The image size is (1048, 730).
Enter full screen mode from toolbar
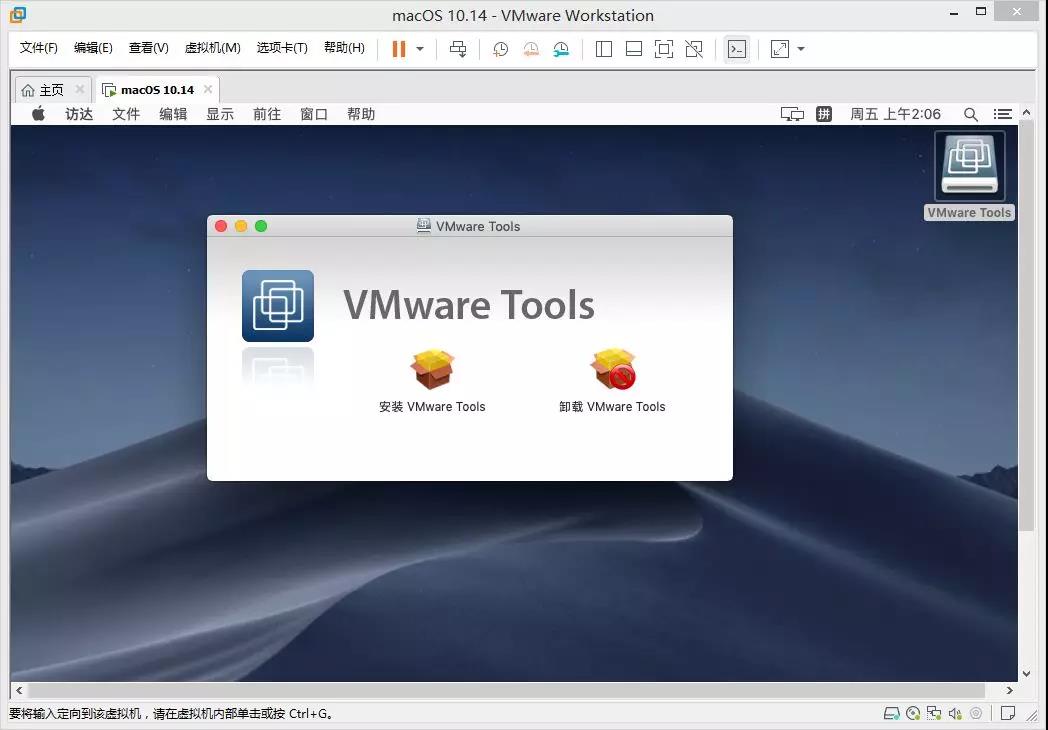663,49
